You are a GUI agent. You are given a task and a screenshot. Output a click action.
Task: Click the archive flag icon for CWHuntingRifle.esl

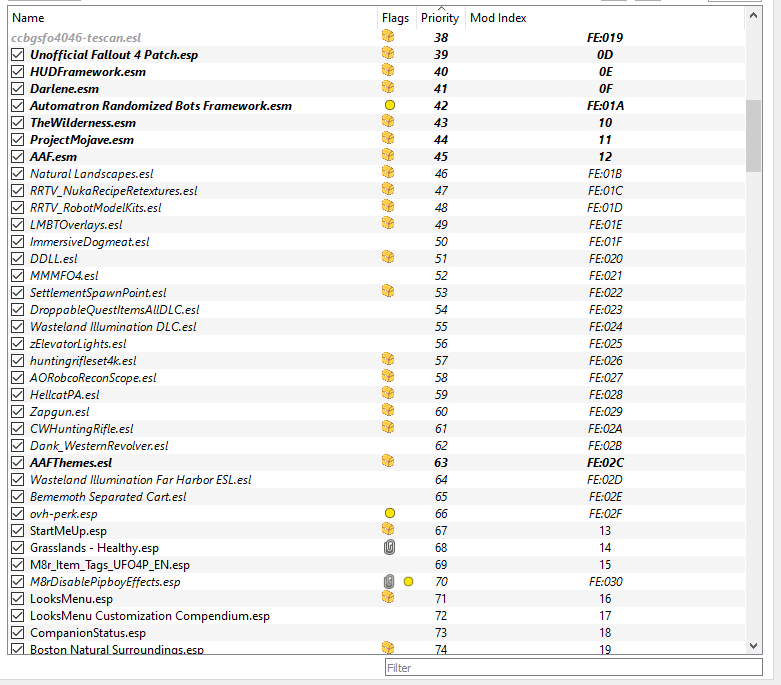388,427
